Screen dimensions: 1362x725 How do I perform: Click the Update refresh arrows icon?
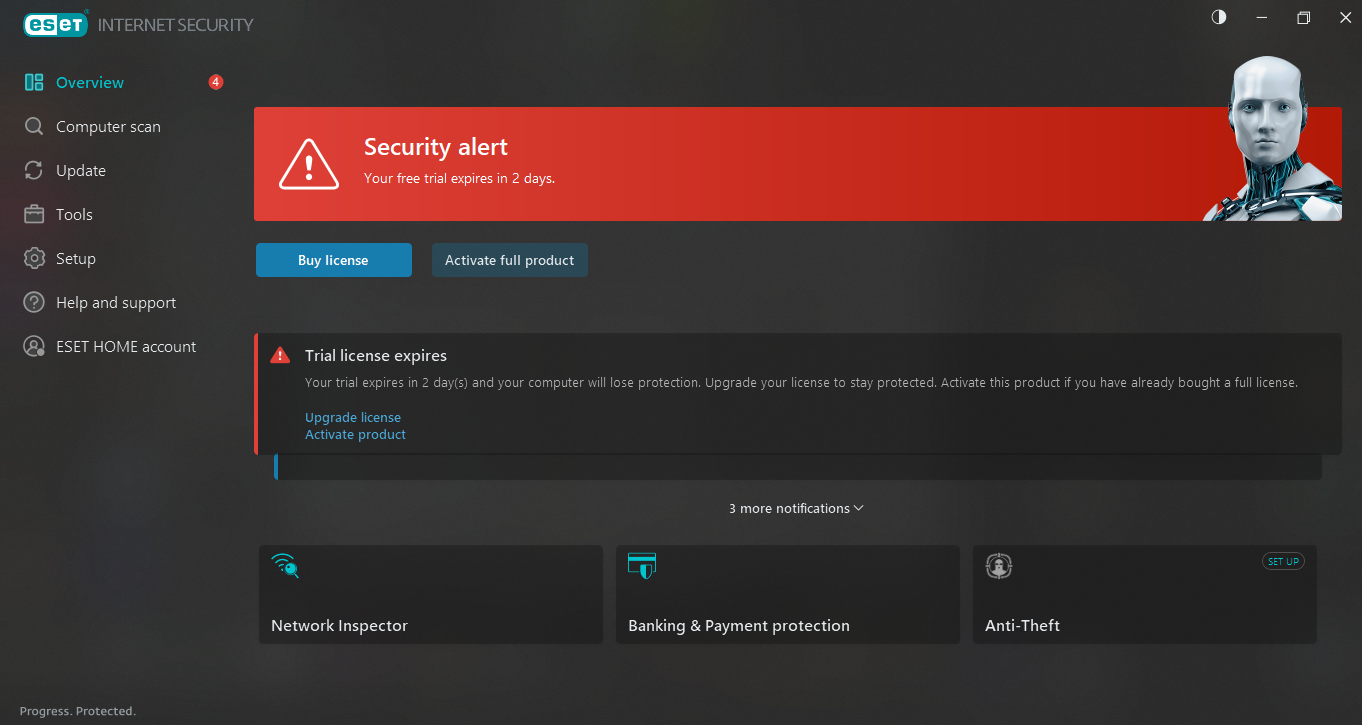[34, 170]
